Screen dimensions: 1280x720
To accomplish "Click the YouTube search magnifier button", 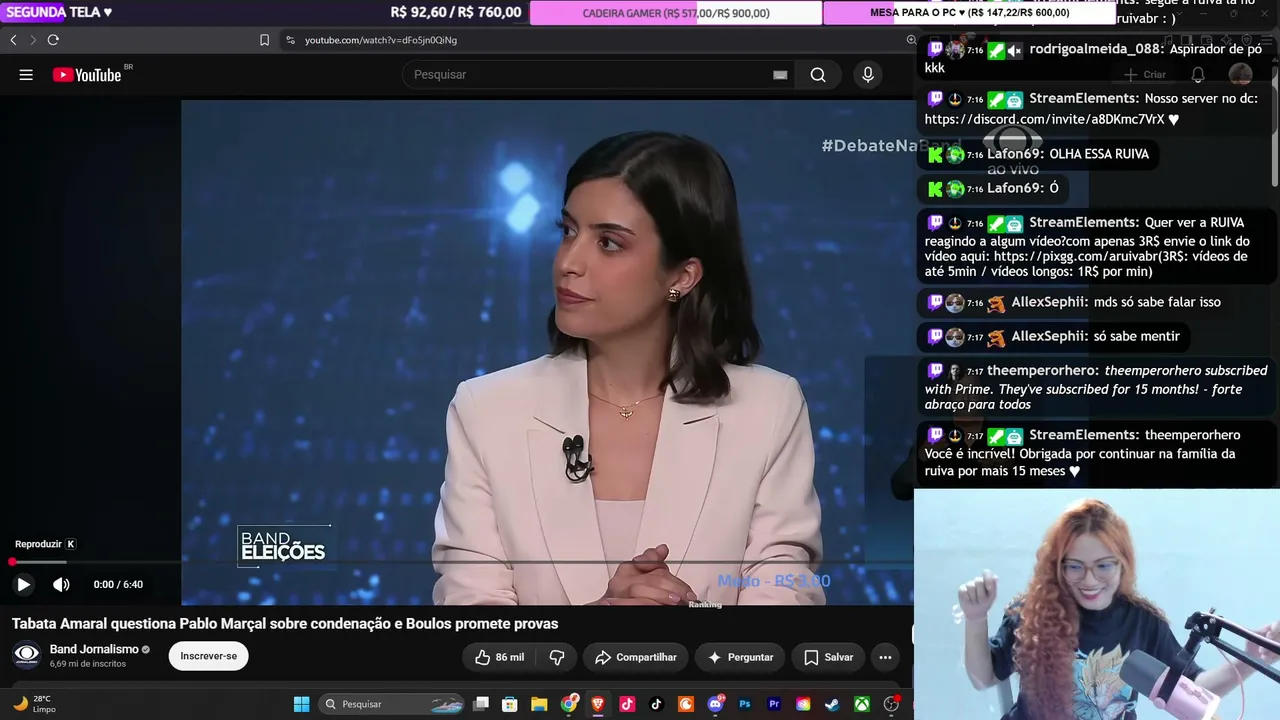I will (x=818, y=75).
